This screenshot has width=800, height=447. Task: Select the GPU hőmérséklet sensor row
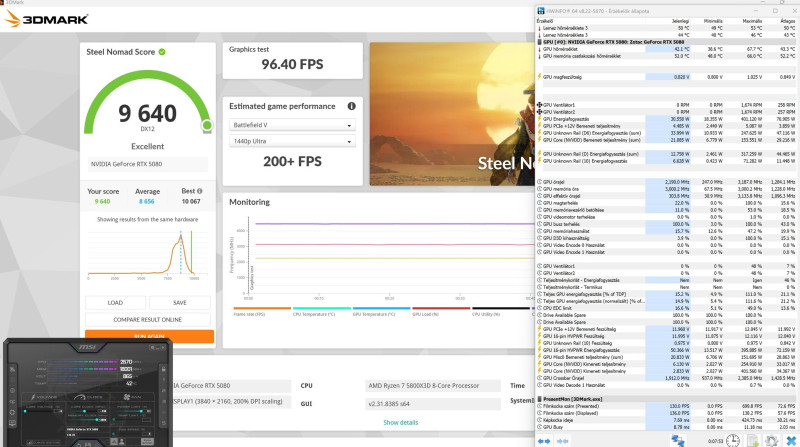(x=667, y=49)
